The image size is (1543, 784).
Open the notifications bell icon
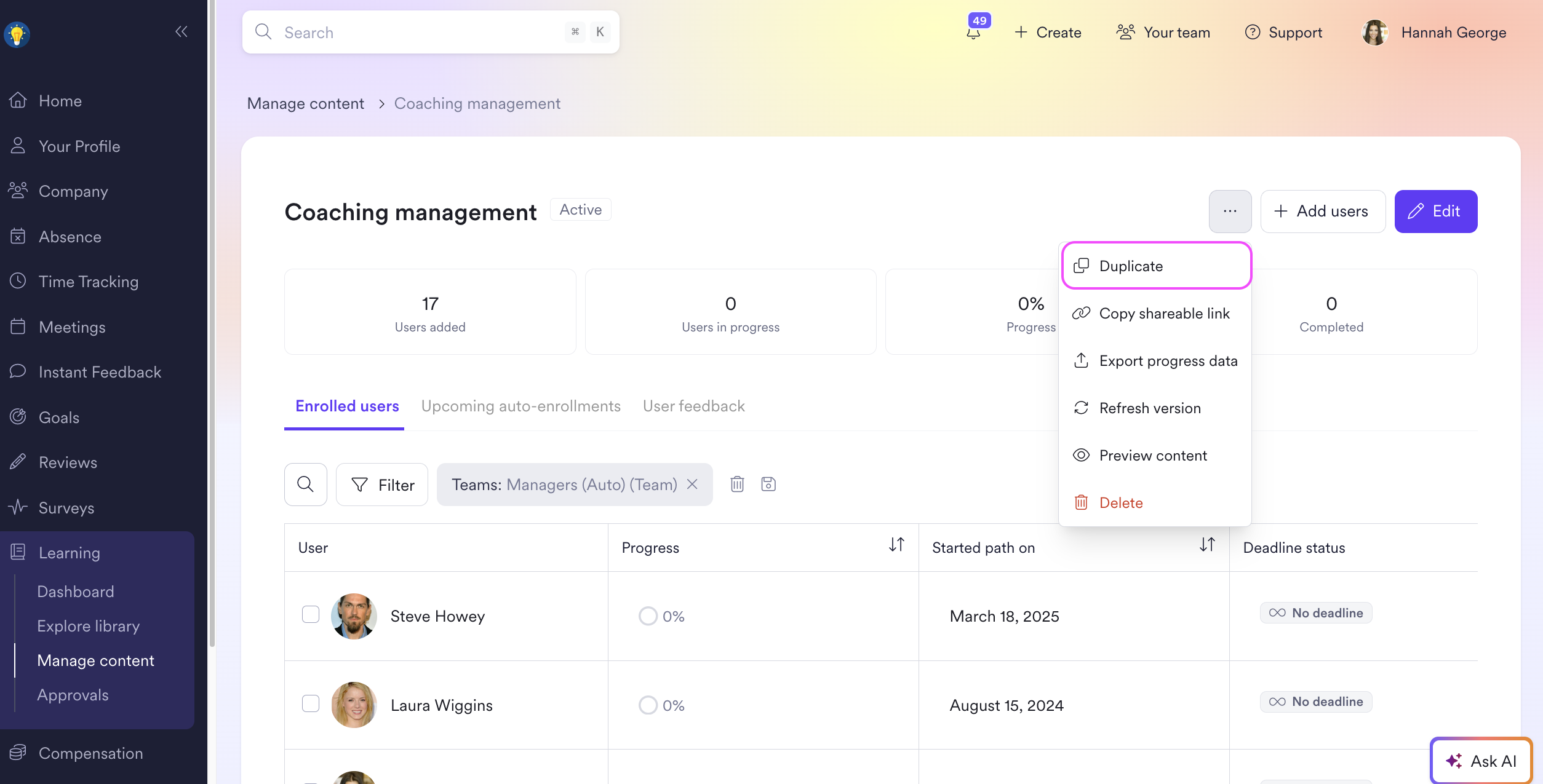click(973, 32)
